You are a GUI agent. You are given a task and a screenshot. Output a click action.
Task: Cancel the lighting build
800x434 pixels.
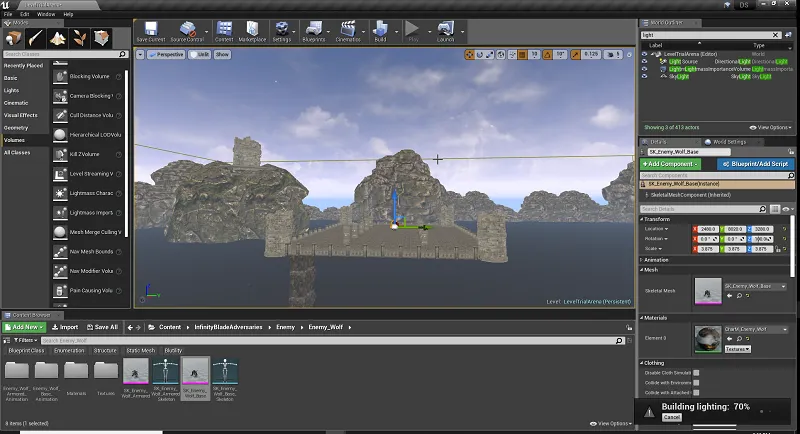click(671, 417)
